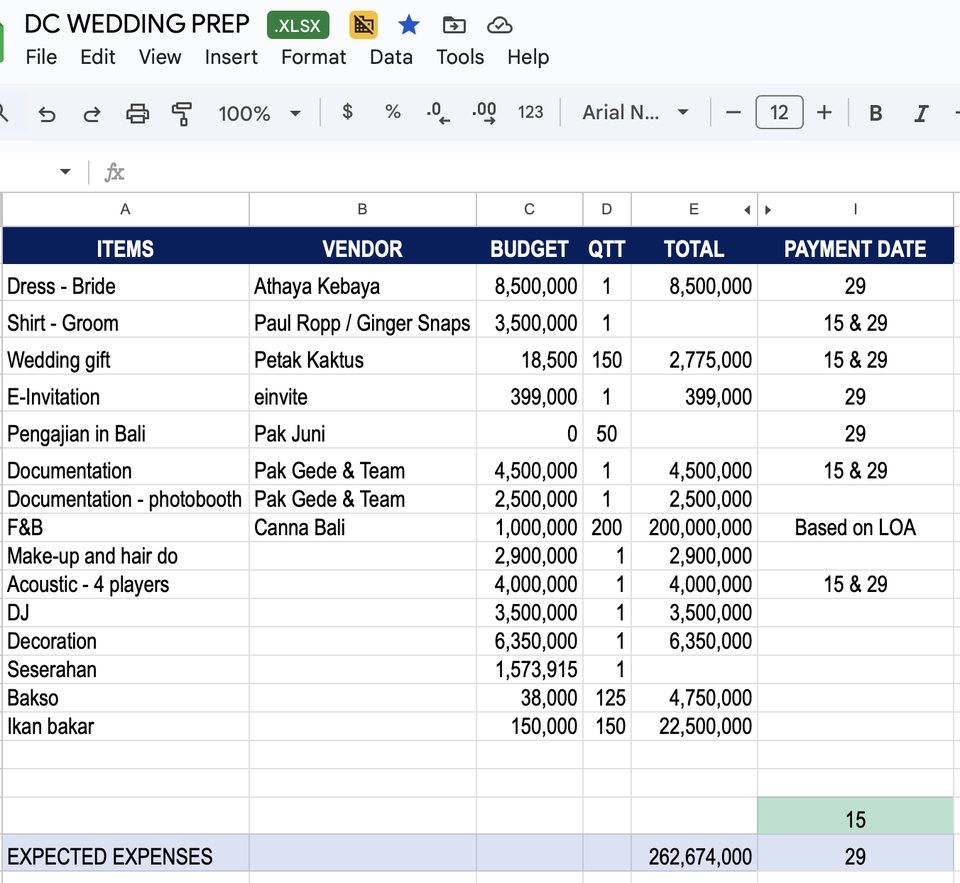Select the Dress - Bride cell
The image size is (960, 883).
click(x=126, y=284)
